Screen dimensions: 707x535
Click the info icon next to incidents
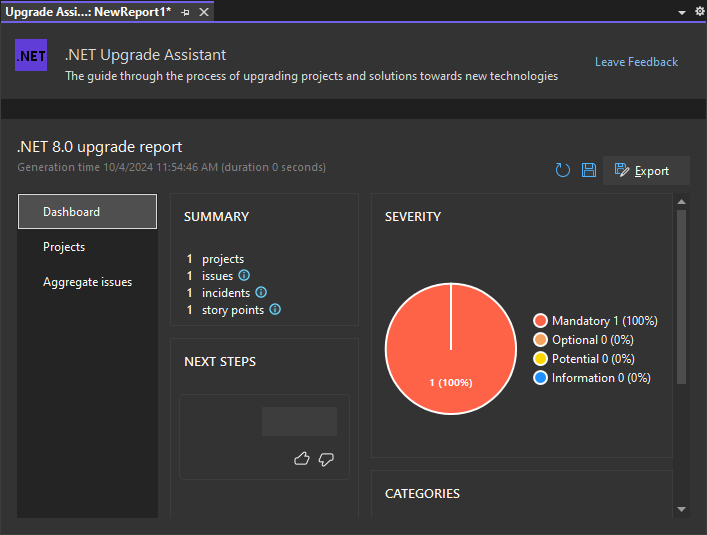tap(261, 293)
